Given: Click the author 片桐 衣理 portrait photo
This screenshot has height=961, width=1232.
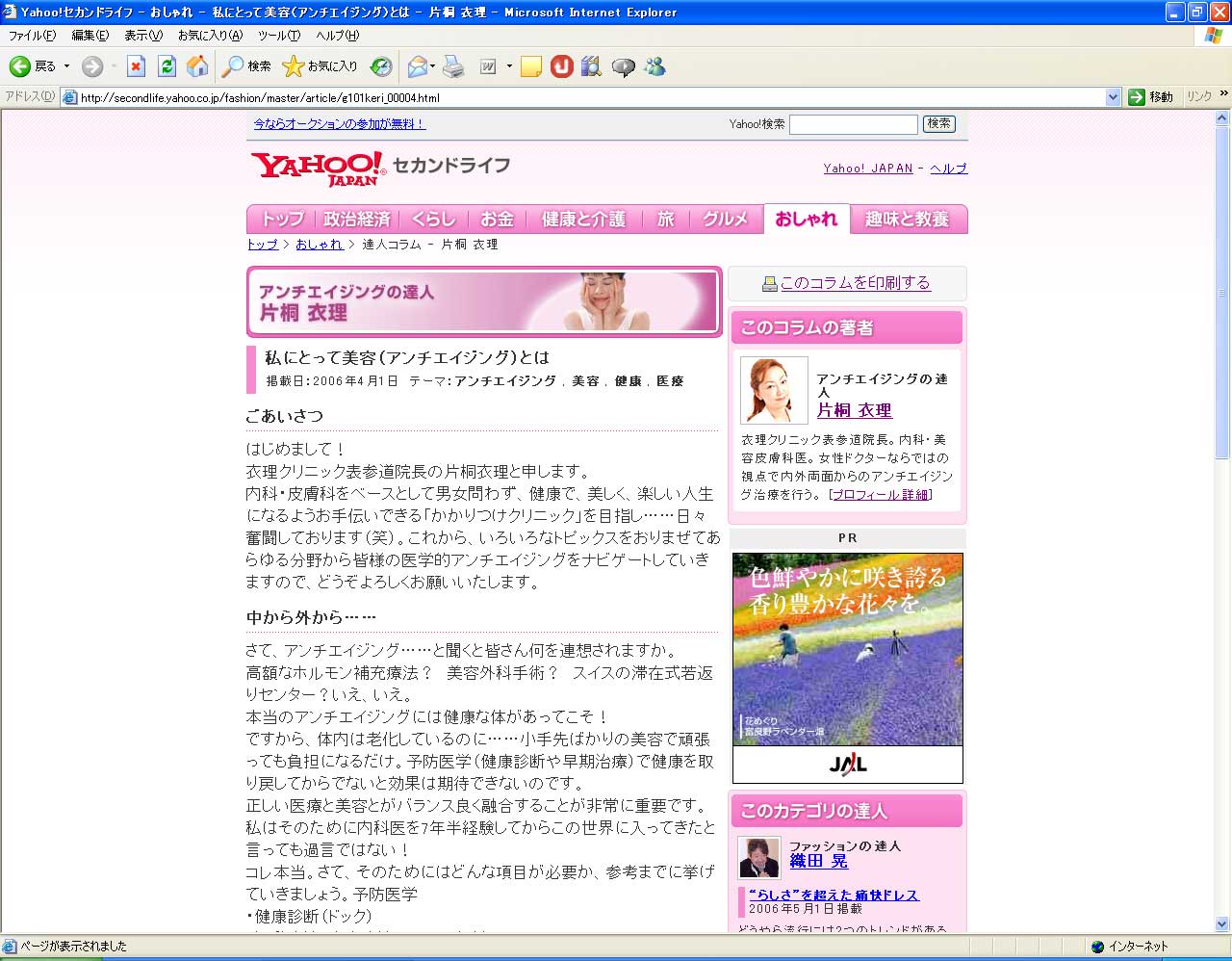Looking at the screenshot, I should tap(774, 390).
